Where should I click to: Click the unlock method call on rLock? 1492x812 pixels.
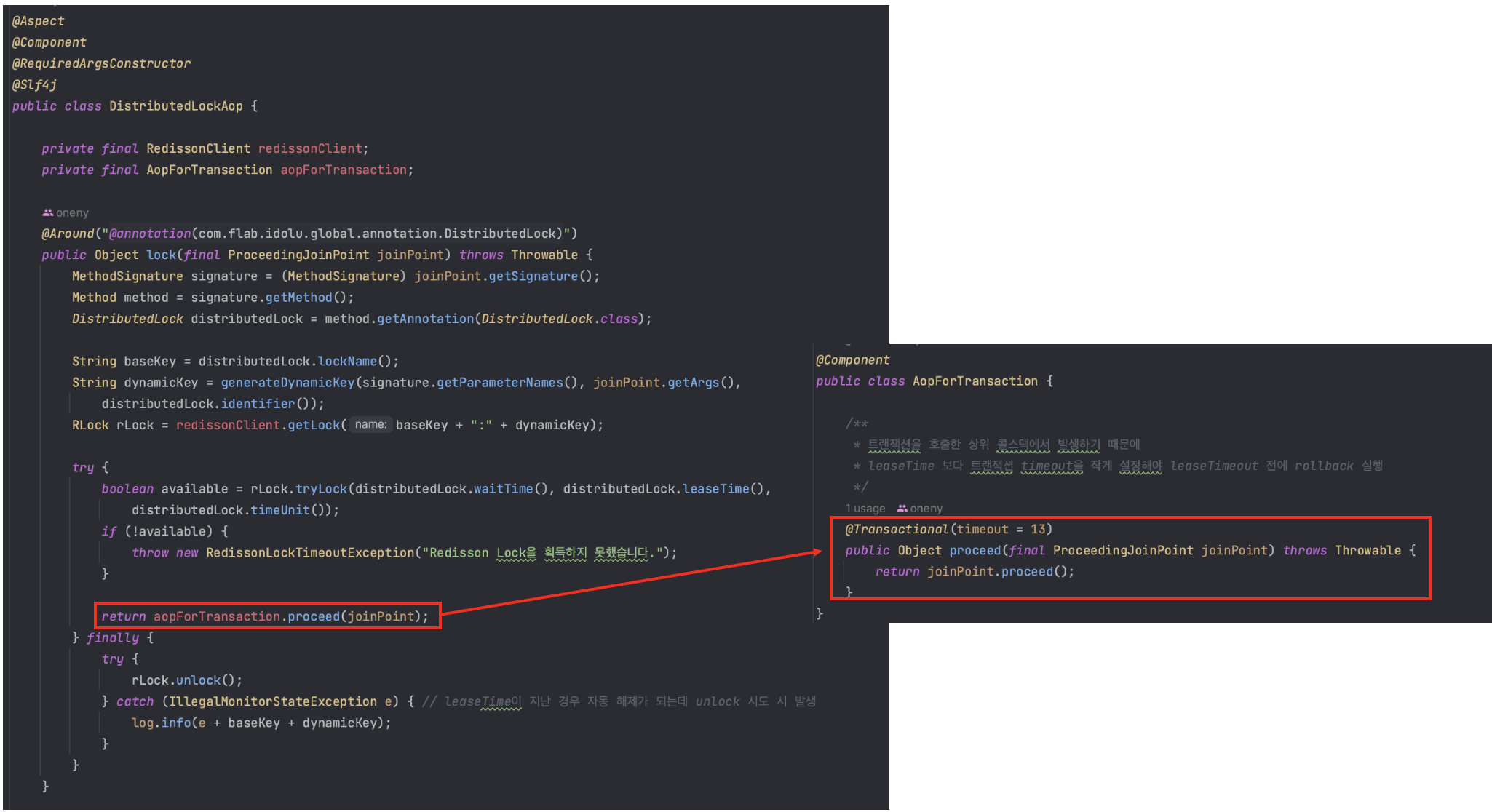(x=198, y=680)
